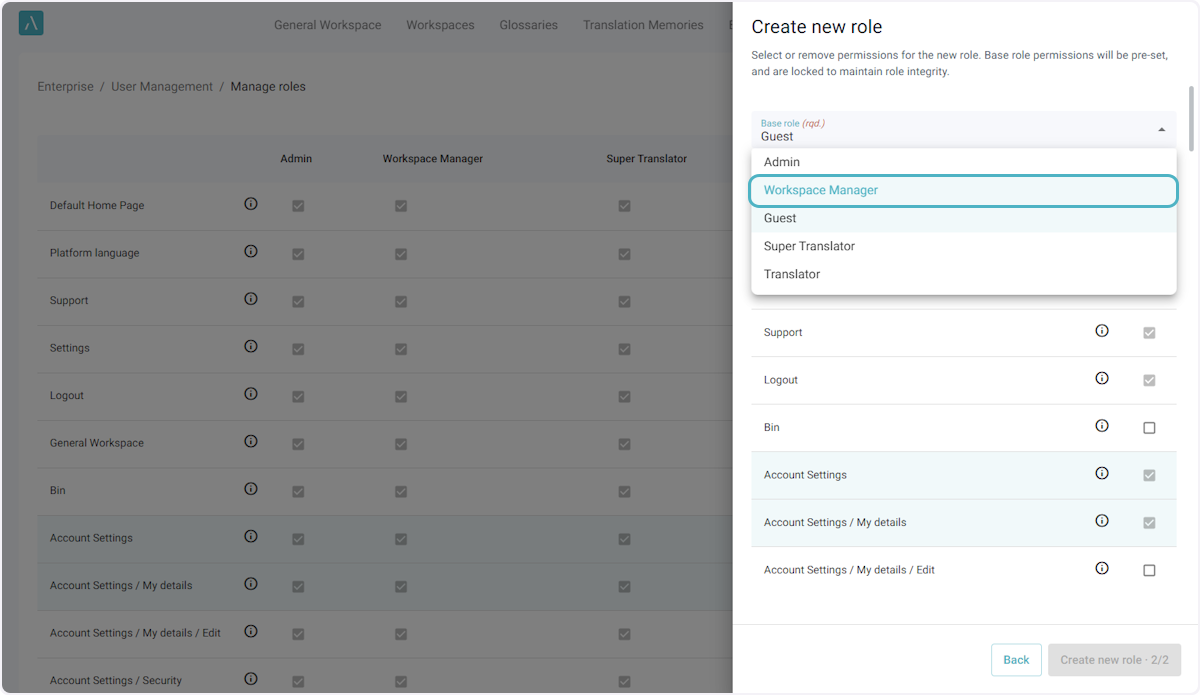Go to Translation Memories in top navigation
Screen dimensions: 1200x695
643,25
